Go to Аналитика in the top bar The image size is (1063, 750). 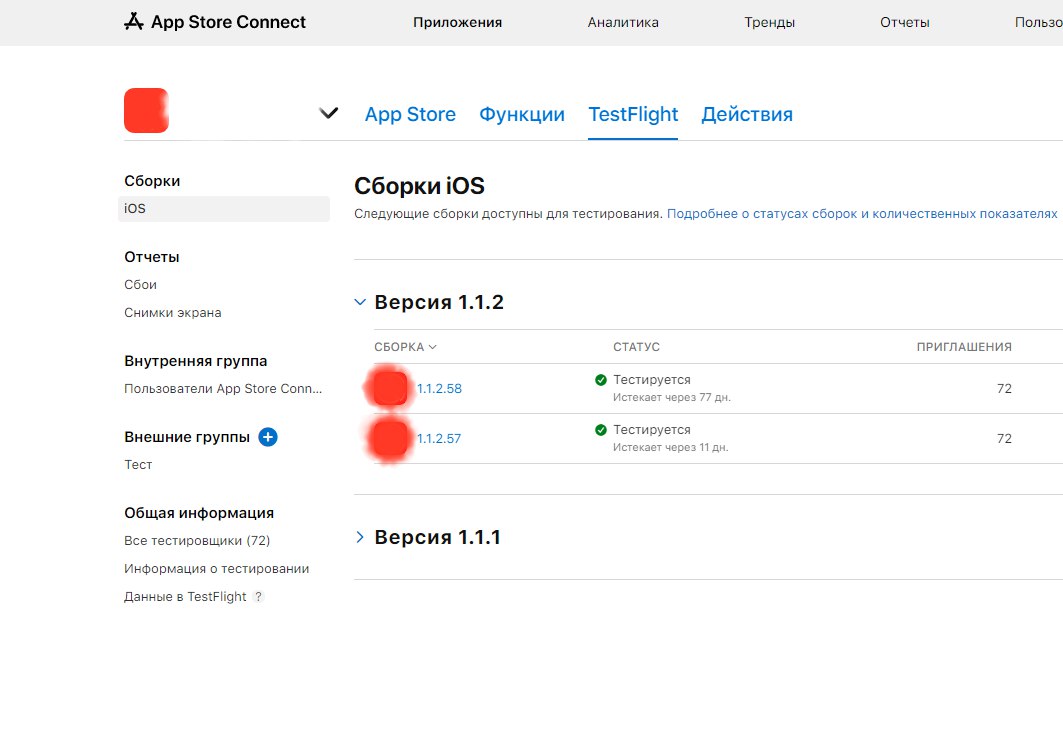click(x=623, y=22)
